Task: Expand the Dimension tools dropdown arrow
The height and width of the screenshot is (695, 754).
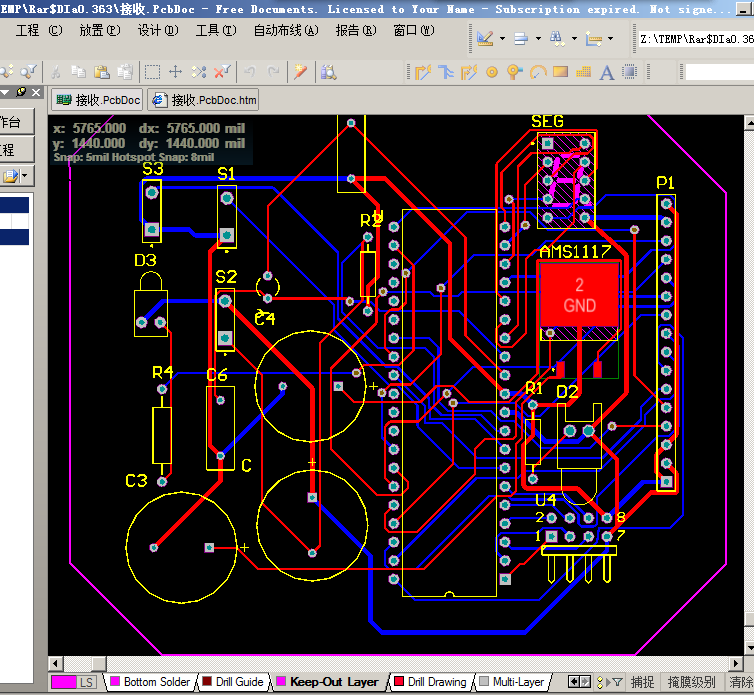Action: [611, 38]
